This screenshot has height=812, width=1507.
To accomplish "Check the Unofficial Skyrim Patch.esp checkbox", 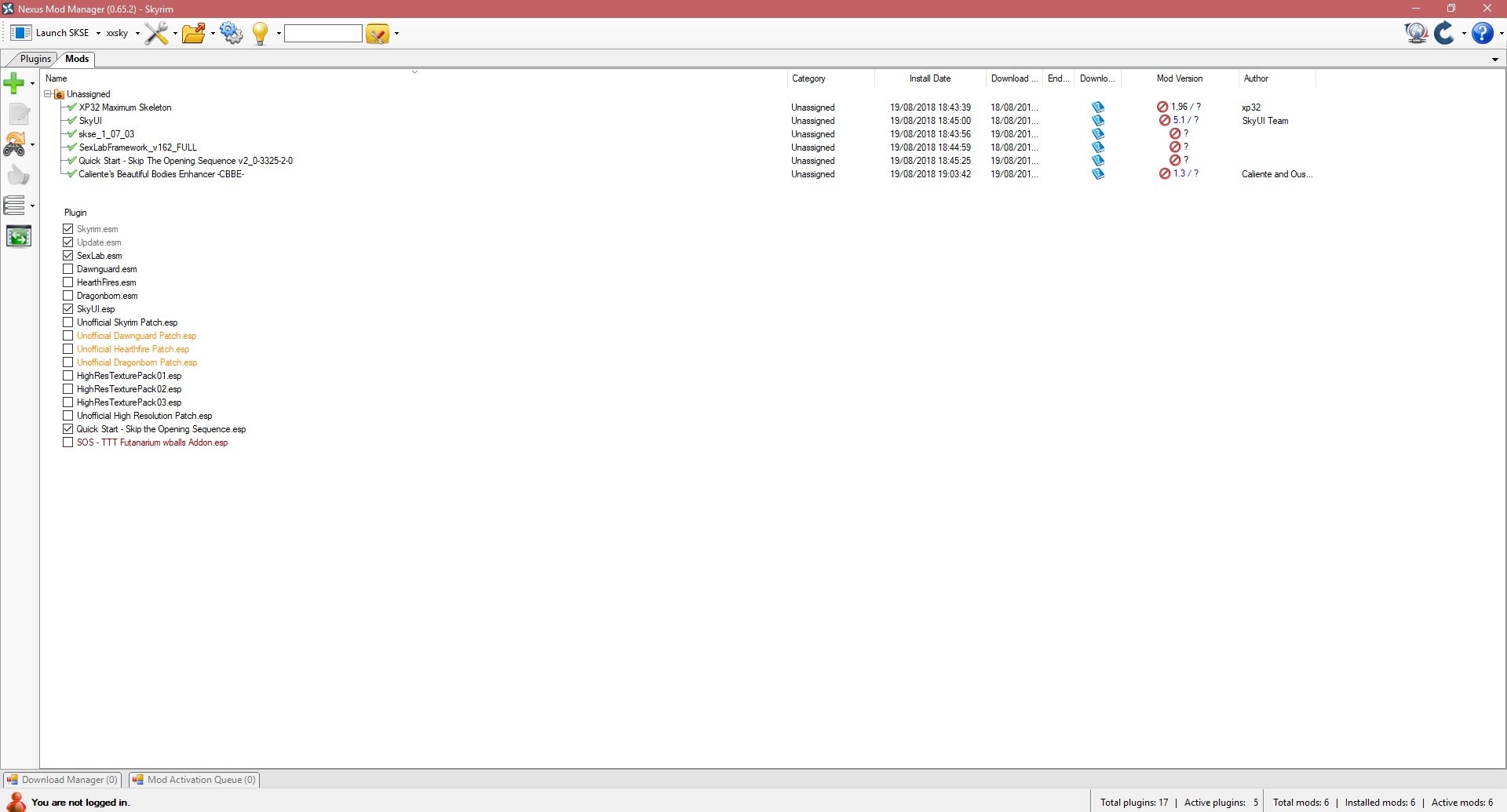I will click(x=68, y=322).
